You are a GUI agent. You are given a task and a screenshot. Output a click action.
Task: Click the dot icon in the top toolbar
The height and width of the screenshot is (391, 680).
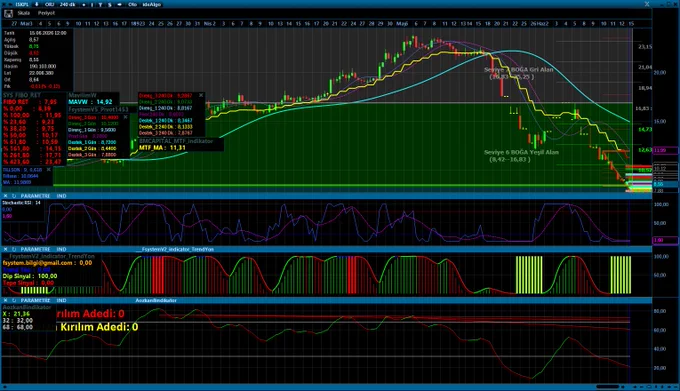tap(84, 5)
